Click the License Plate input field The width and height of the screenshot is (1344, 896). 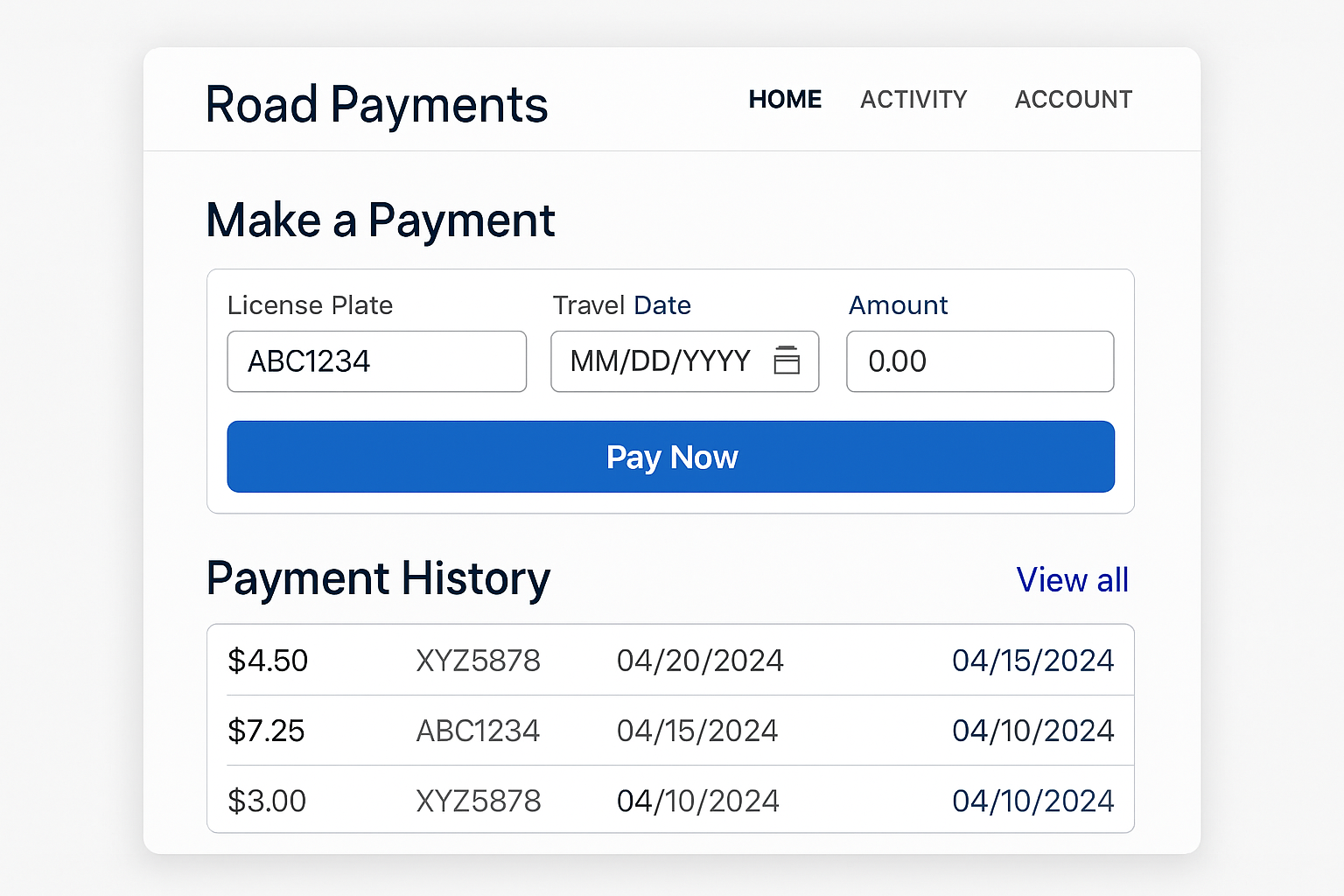pos(376,361)
